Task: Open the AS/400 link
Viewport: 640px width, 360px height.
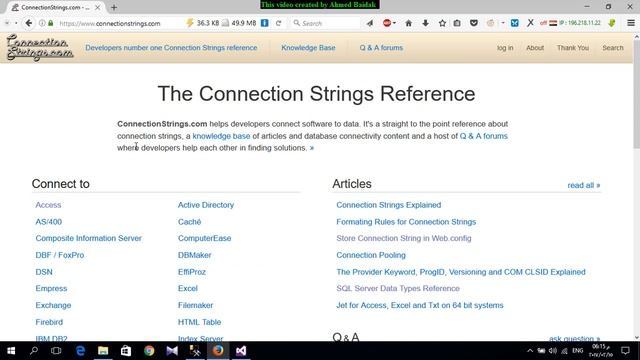Action: point(49,222)
